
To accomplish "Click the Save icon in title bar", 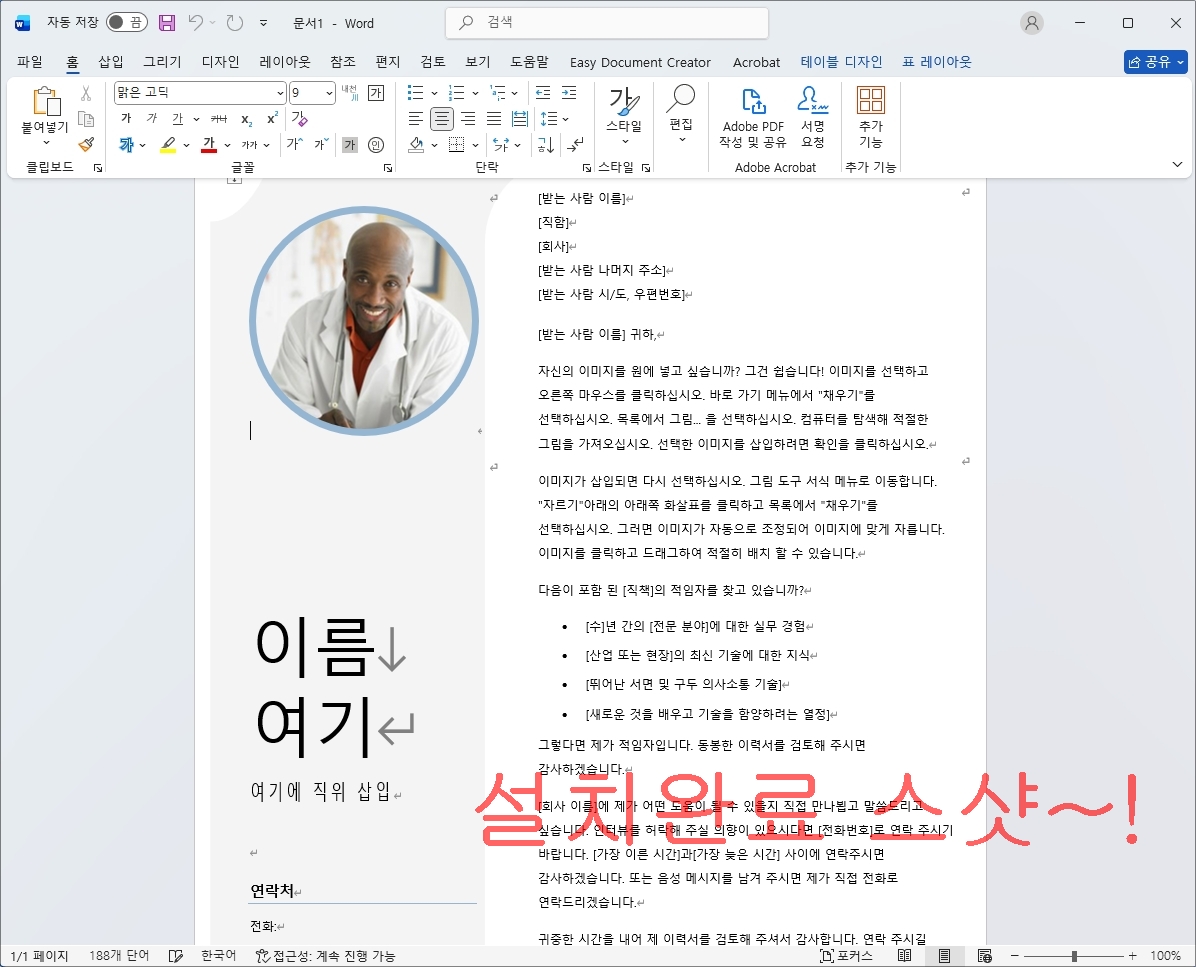I will tap(167, 23).
